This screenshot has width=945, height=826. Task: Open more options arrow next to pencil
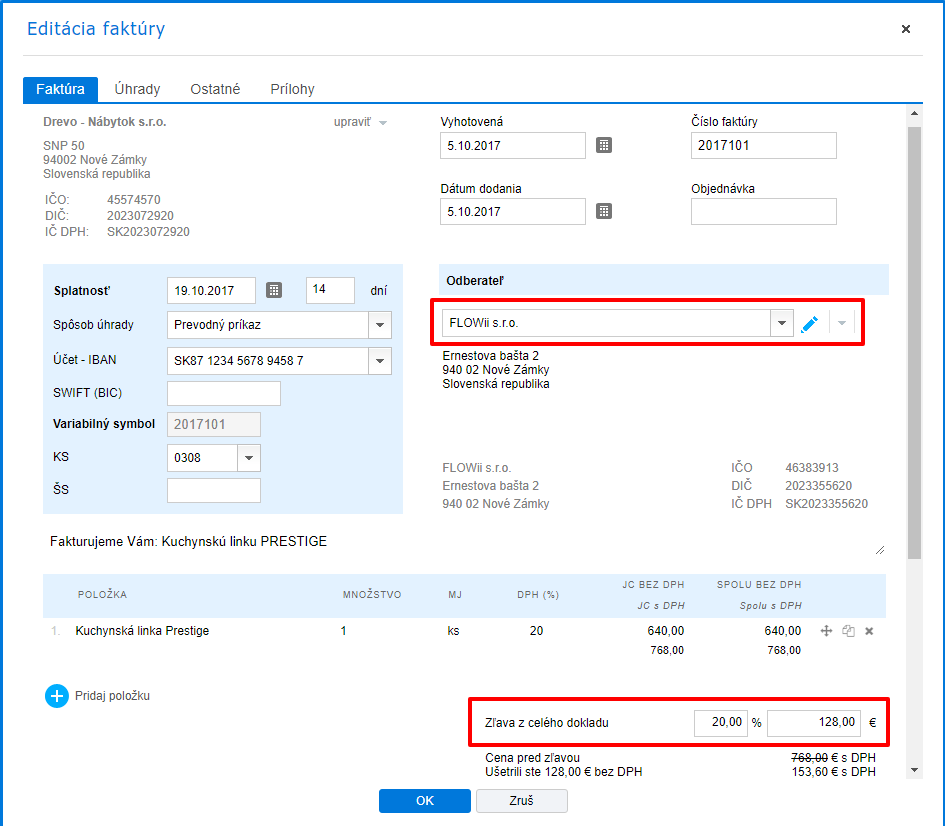click(842, 324)
